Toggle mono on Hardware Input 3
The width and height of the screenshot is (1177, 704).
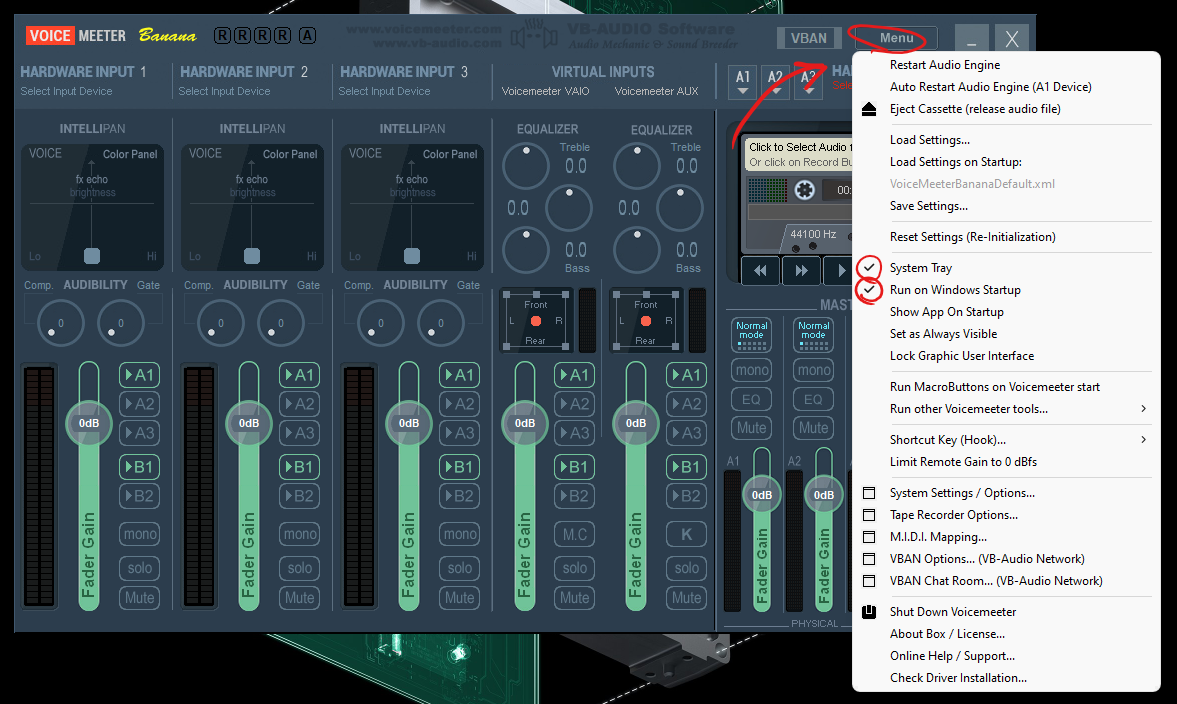tap(459, 534)
